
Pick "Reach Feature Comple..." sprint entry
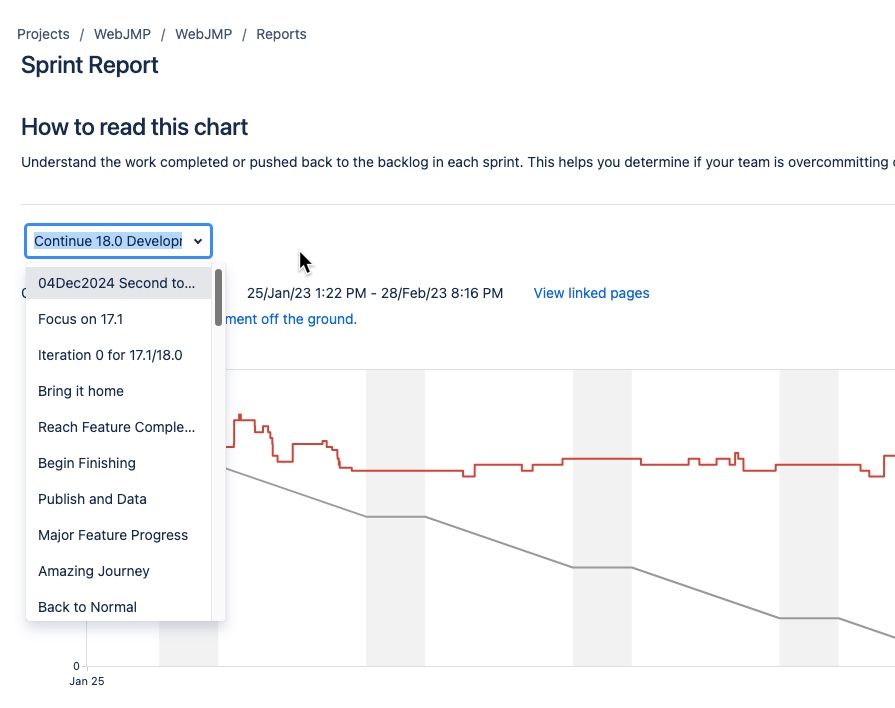(x=116, y=427)
